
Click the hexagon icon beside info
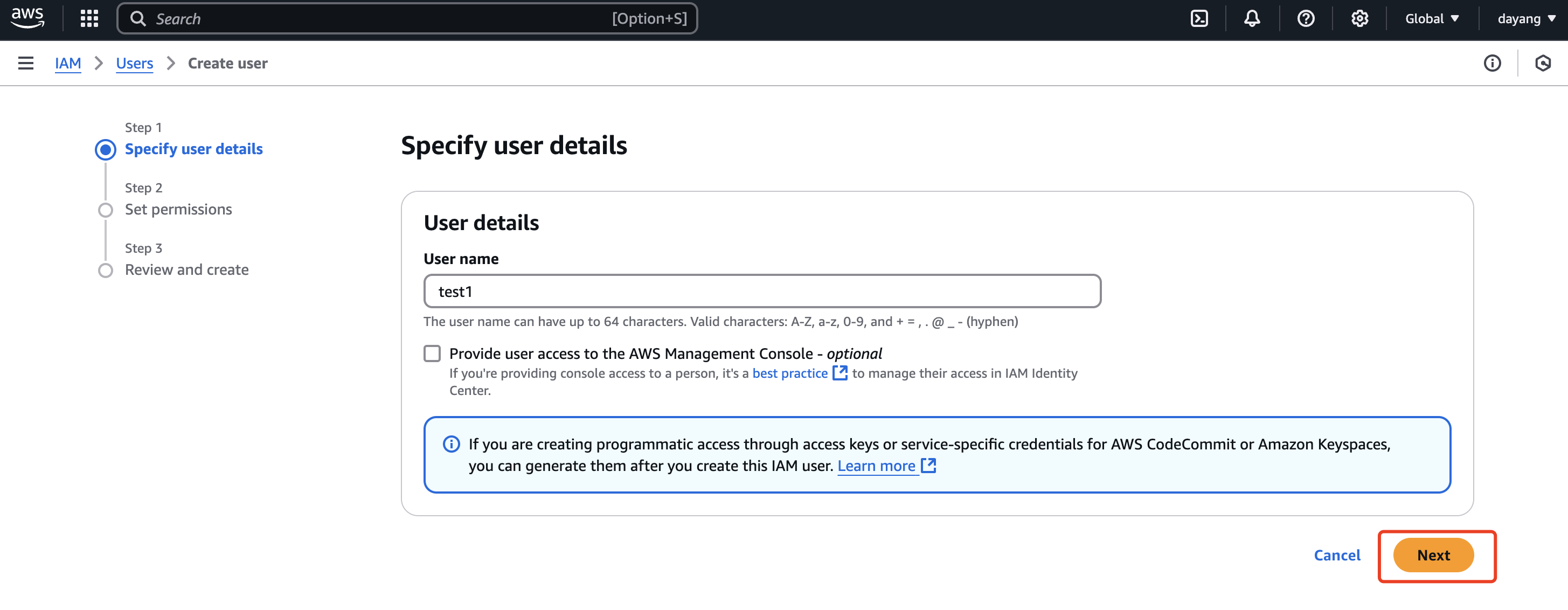click(x=1543, y=63)
